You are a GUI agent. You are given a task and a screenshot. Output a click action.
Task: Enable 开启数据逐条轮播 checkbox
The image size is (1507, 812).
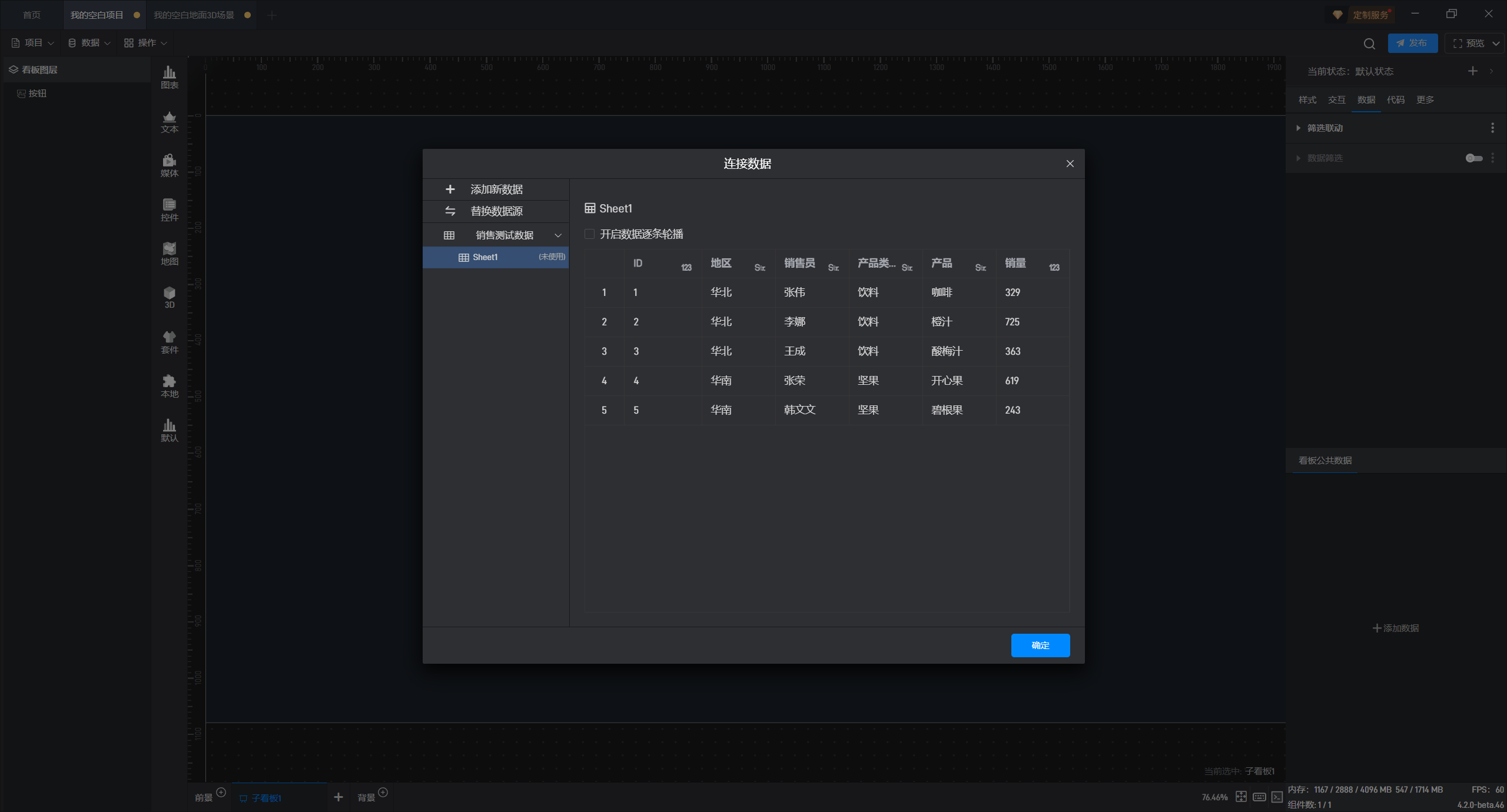tap(589, 234)
